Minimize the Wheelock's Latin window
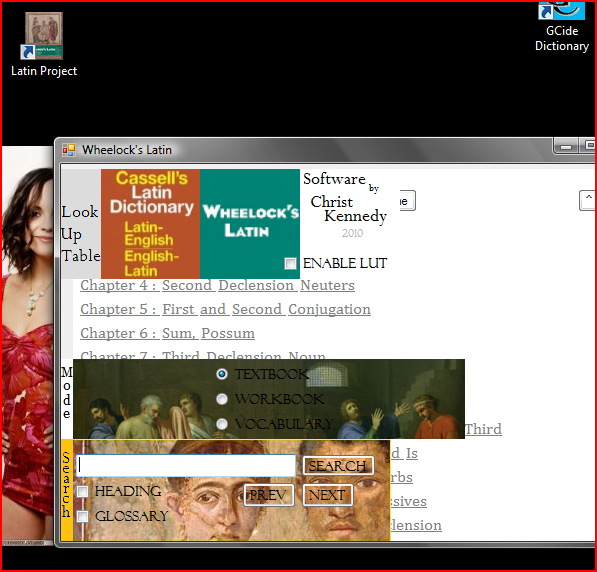The height and width of the screenshot is (572, 597). [566, 146]
